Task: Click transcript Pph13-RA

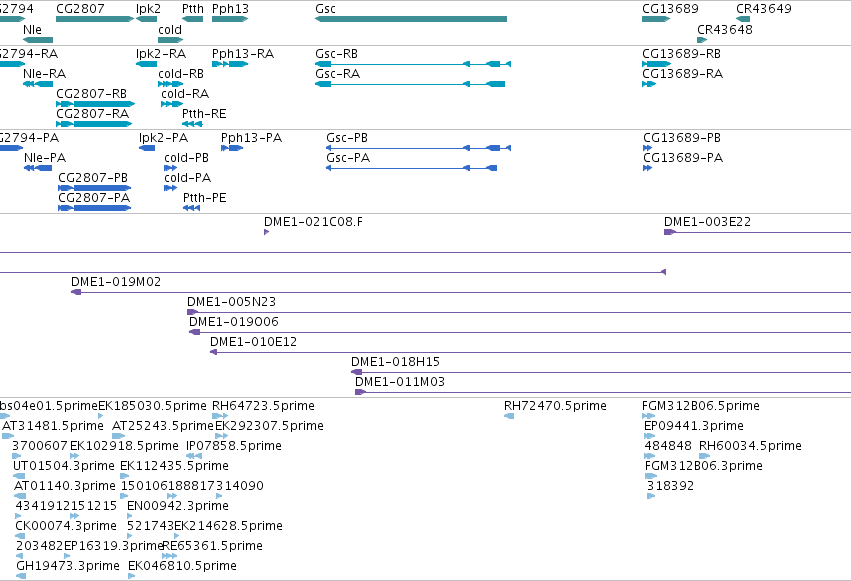Action: pos(243,54)
